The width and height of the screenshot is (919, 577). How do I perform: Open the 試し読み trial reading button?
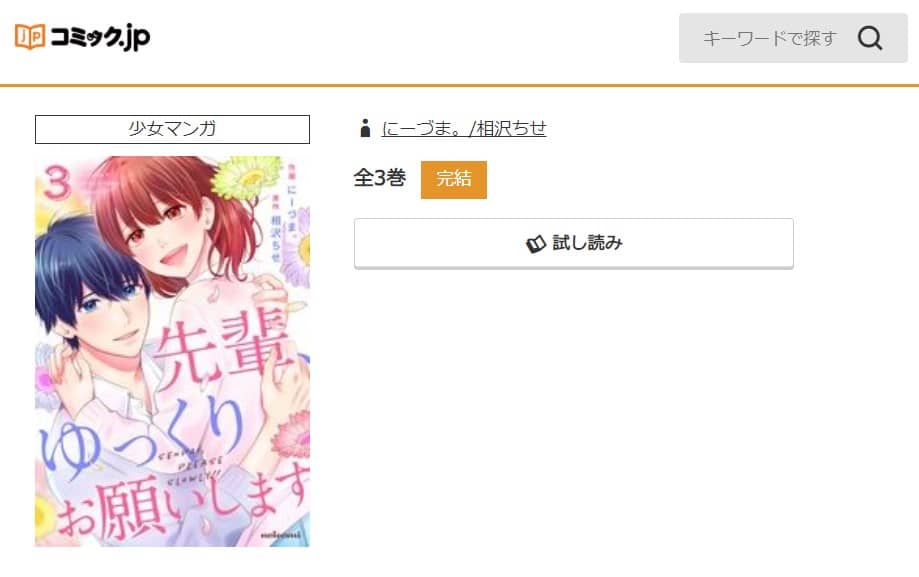click(x=573, y=243)
